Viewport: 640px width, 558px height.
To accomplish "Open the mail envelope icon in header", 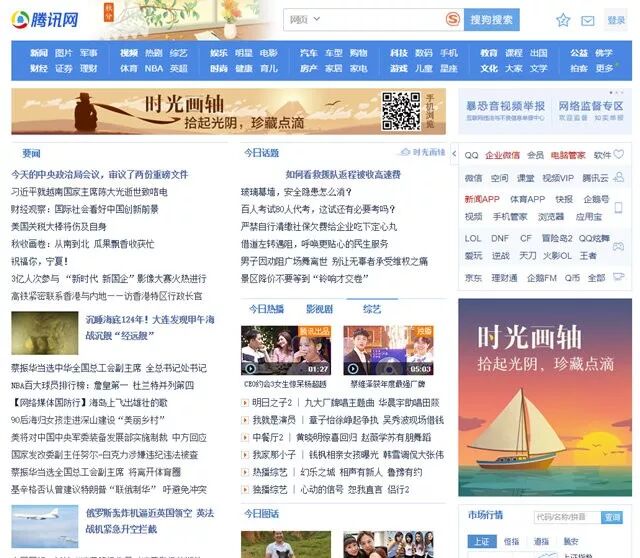I will 587,20.
